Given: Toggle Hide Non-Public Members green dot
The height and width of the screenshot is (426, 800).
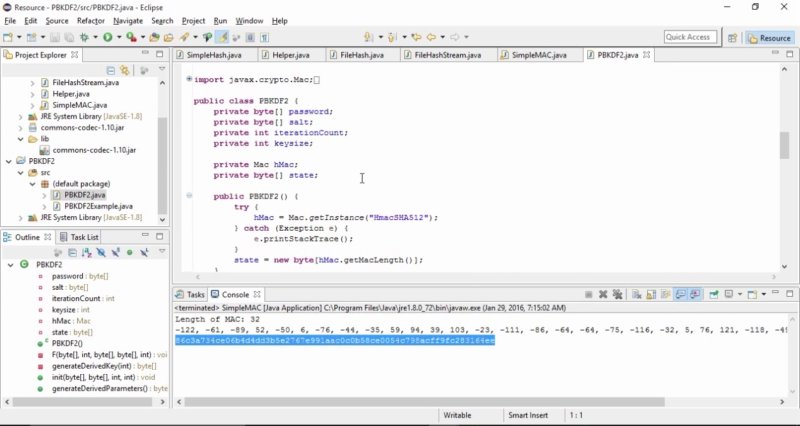Looking at the screenshot, I should point(130,252).
